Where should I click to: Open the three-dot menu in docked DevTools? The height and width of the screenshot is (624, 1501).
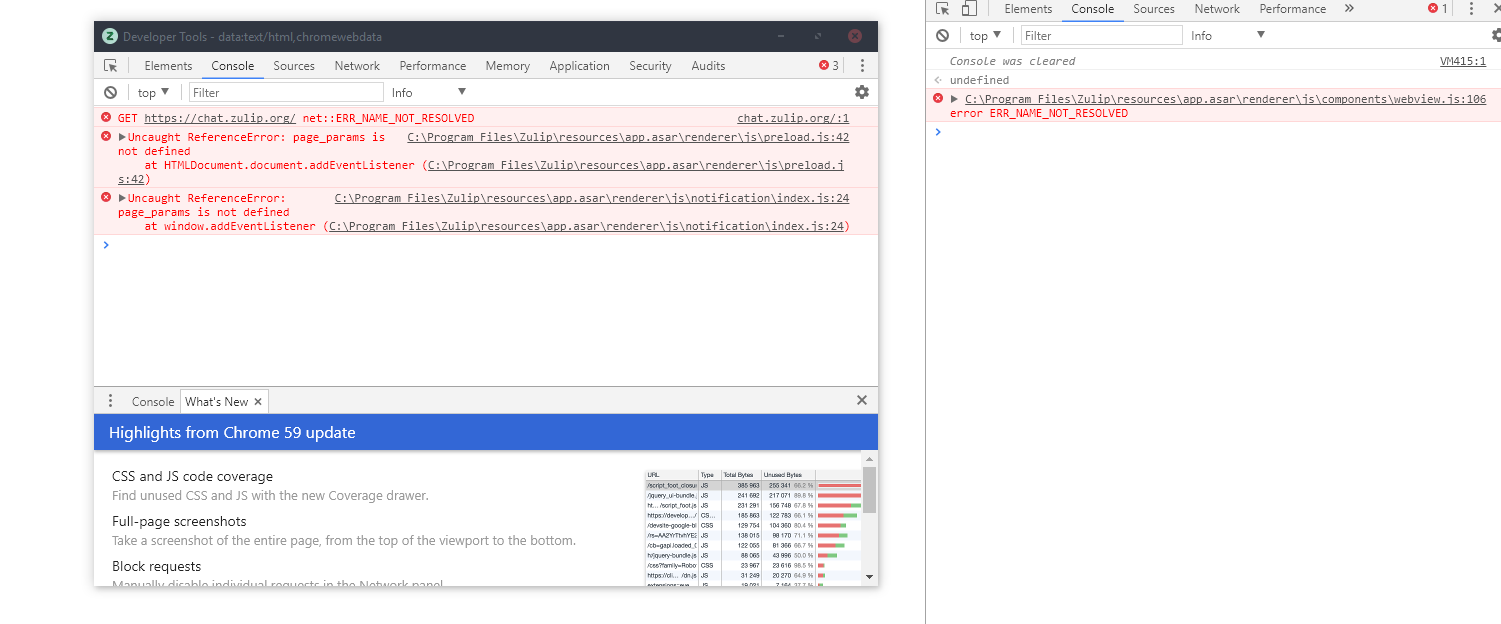pos(1471,9)
